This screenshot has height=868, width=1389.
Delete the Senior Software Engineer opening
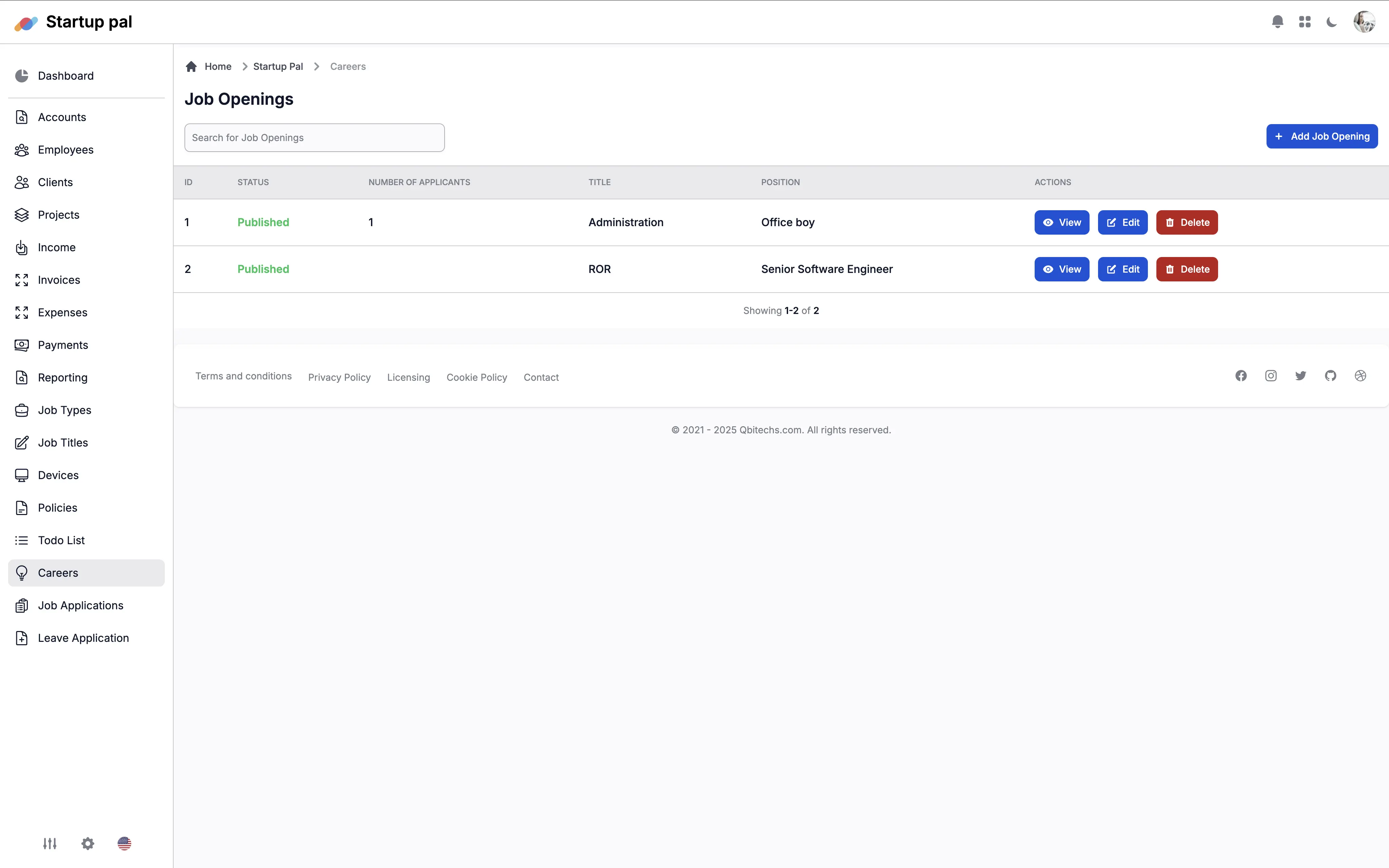[1187, 269]
